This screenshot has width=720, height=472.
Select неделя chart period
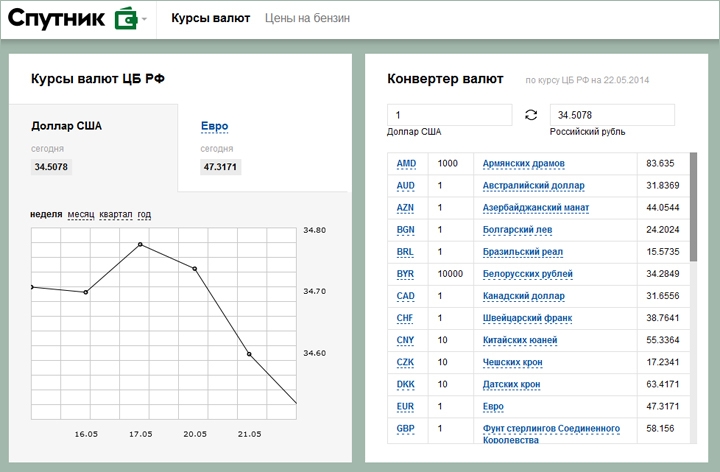pyautogui.click(x=46, y=215)
